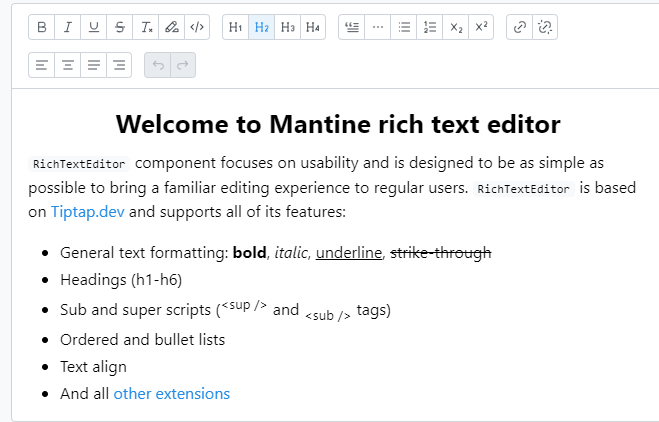659x422 pixels.
Task: Toggle bold formatting button
Action: 41,27
